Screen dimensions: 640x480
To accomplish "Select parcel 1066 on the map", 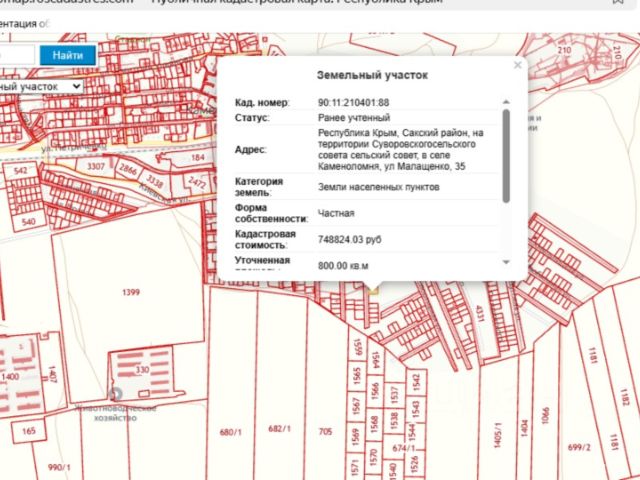I will click(x=546, y=415).
